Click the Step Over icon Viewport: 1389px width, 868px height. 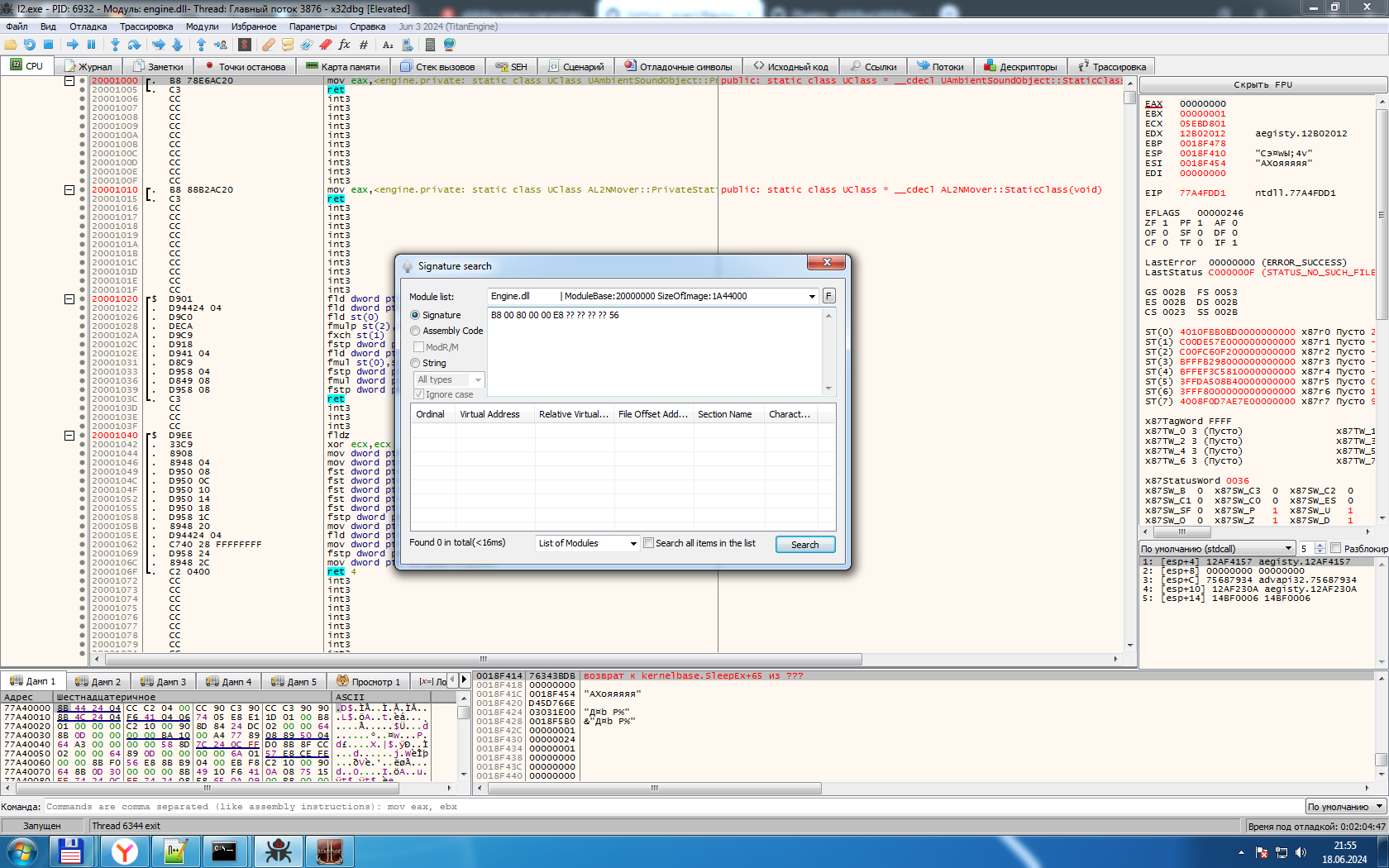coord(135,45)
